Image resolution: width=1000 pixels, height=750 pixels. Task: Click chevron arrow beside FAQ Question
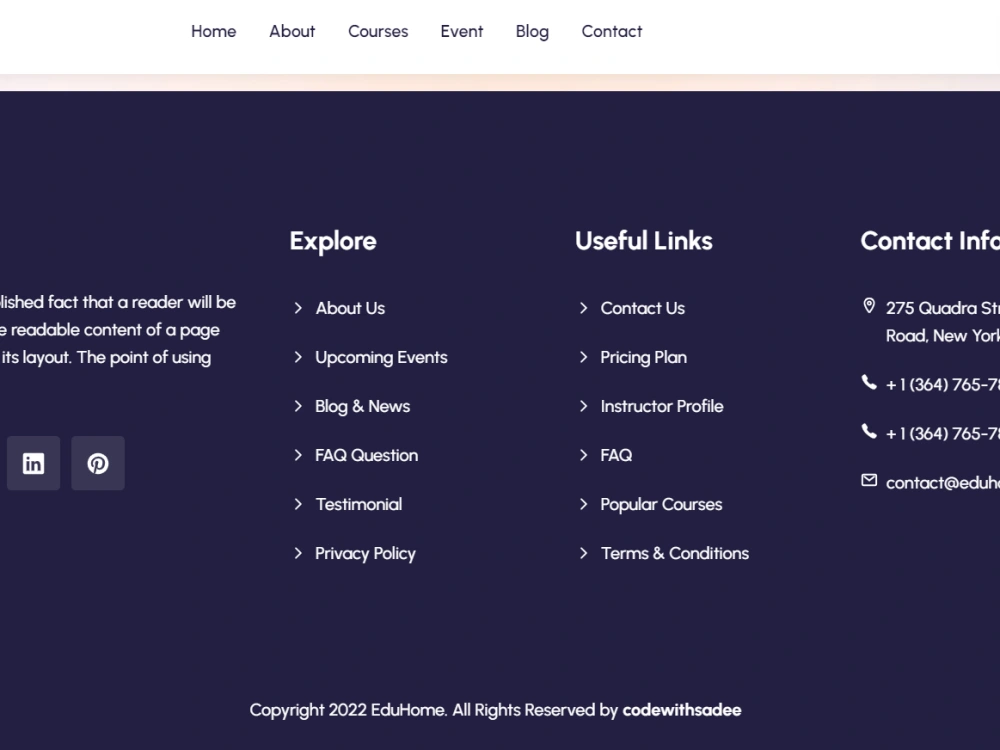[298, 455]
